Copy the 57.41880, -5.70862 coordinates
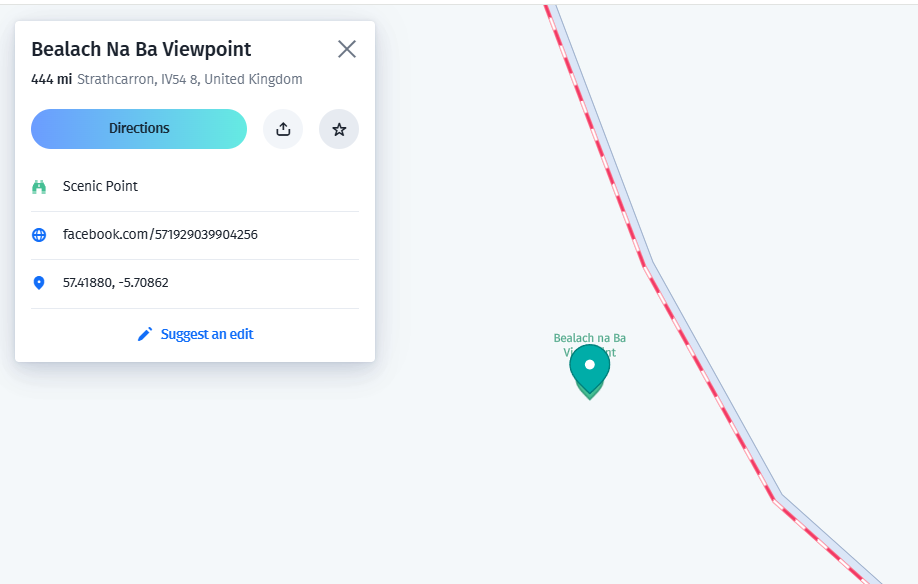Image resolution: width=918 pixels, height=584 pixels. point(115,283)
